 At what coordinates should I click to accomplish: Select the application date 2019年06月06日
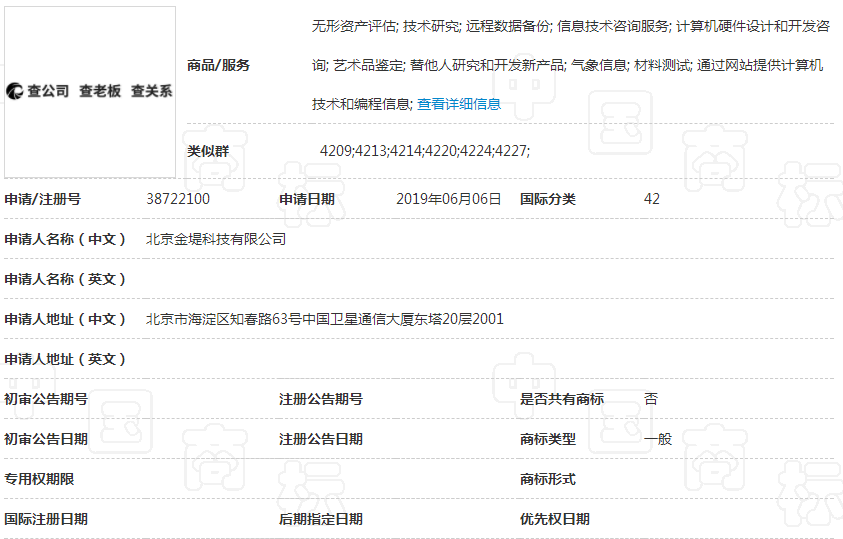tap(448, 199)
